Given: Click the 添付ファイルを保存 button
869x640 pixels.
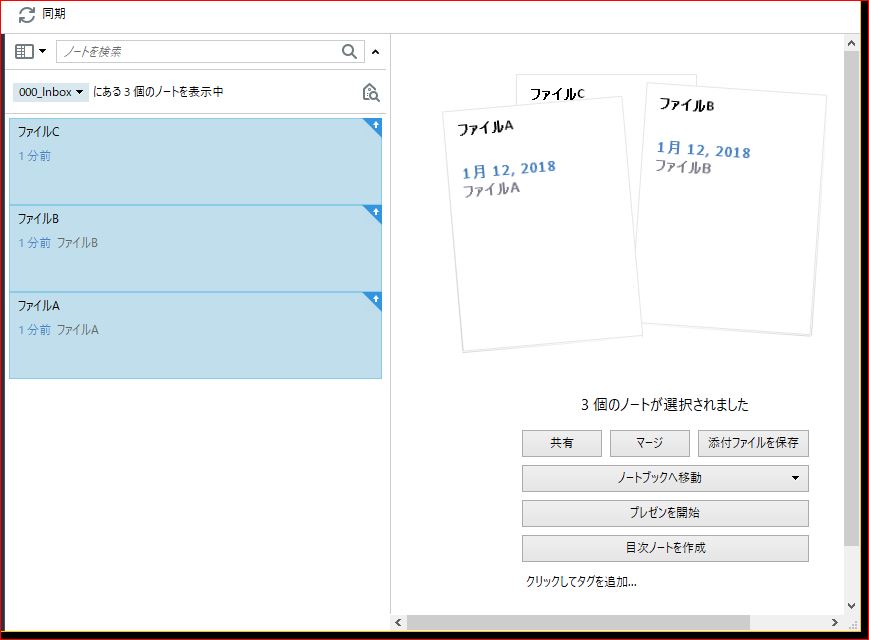Looking at the screenshot, I should pos(753,443).
